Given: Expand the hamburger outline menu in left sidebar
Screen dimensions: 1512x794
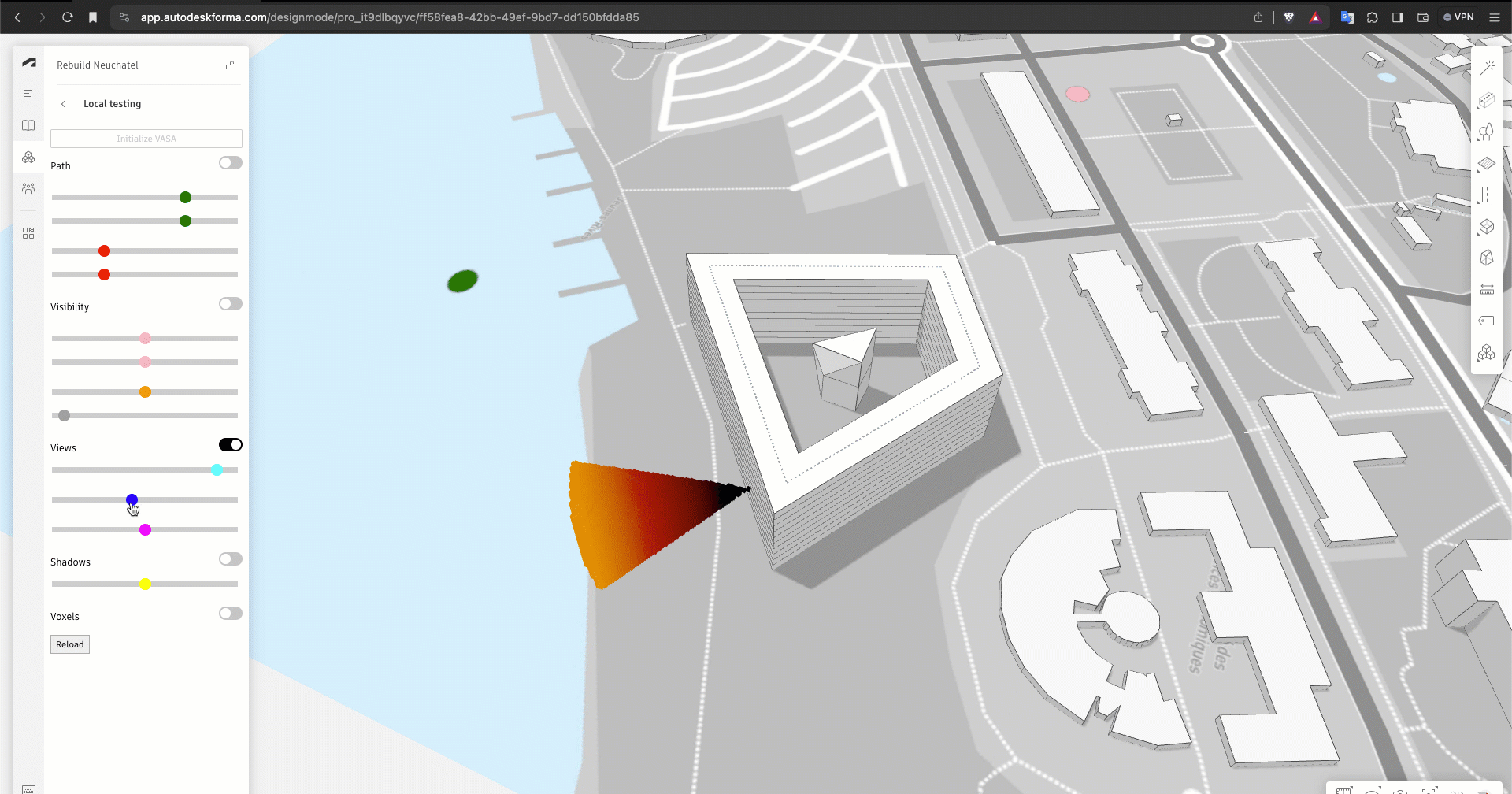Looking at the screenshot, I should point(28,94).
